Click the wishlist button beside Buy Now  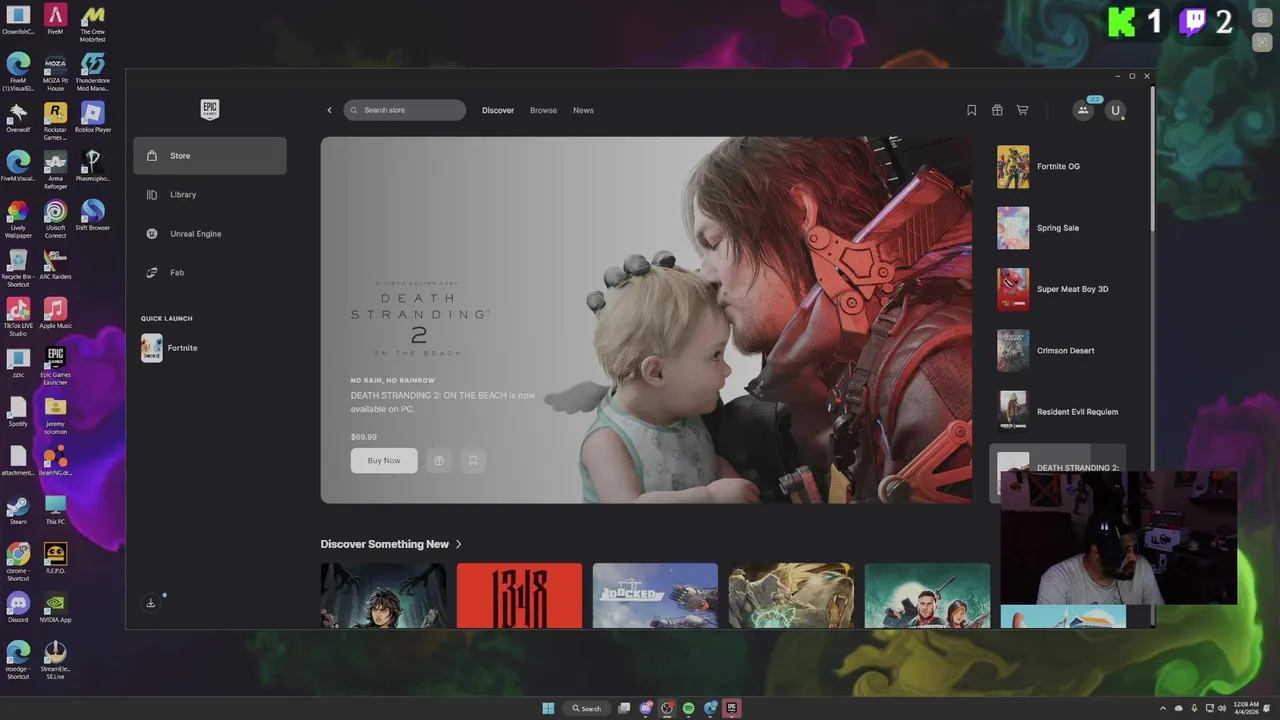[x=473, y=460]
